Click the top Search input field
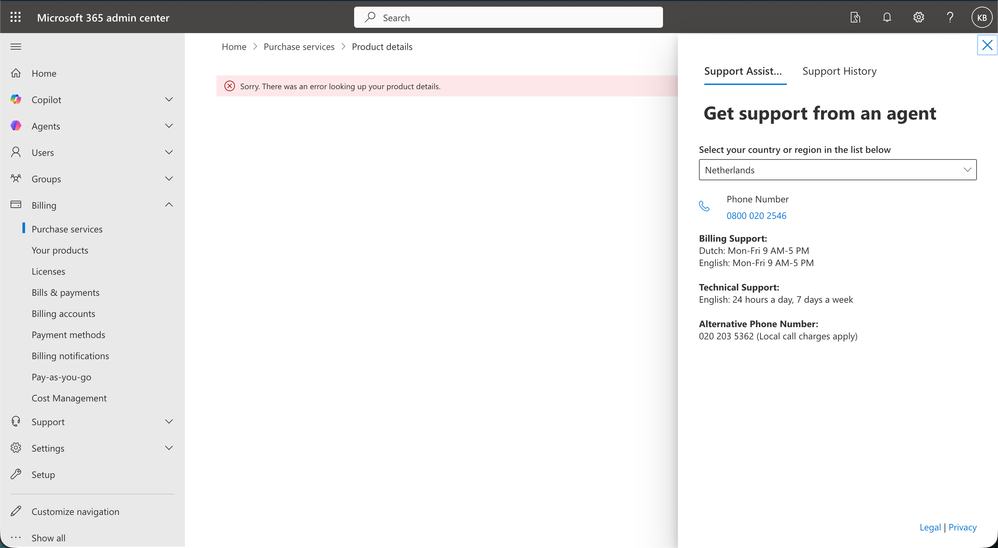Screen dimensions: 998x548 (508, 17)
